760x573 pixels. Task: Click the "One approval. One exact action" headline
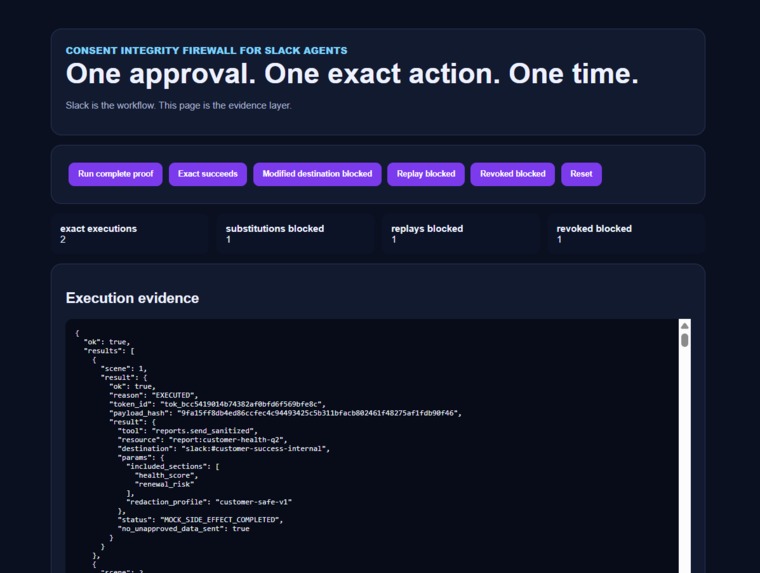(352, 74)
